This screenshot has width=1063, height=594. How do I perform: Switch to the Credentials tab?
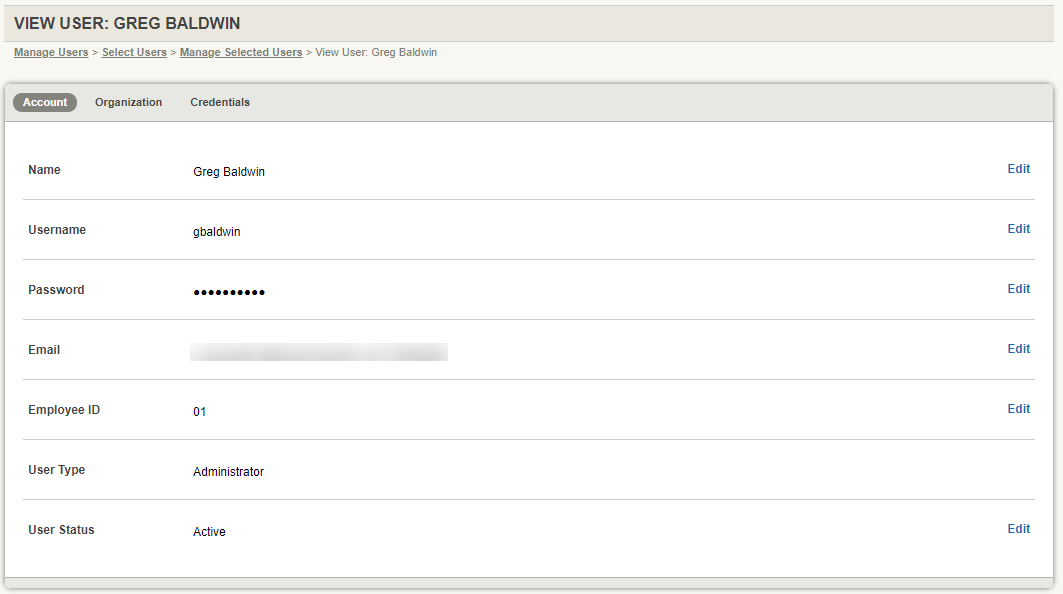click(219, 102)
